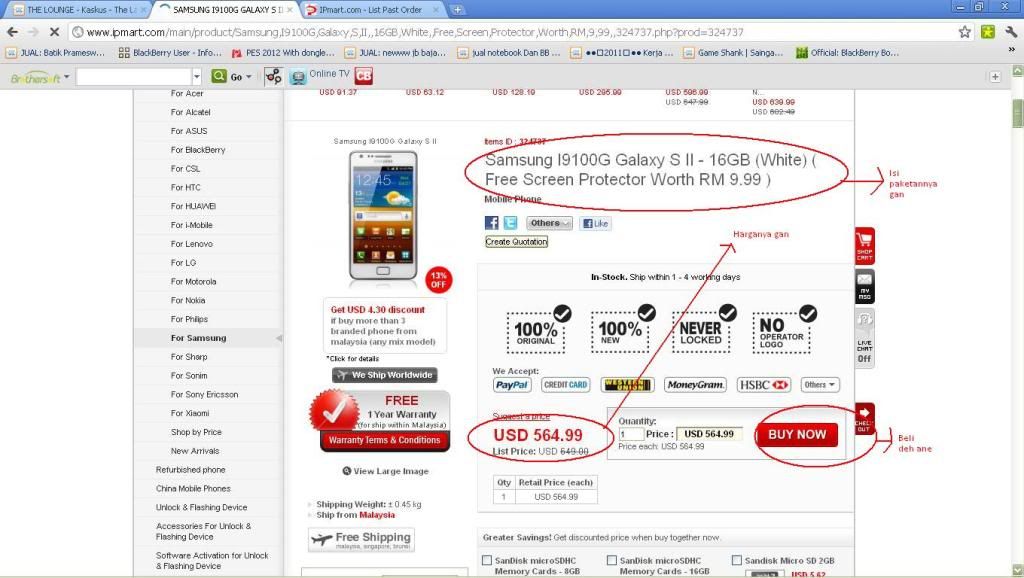The image size is (1024, 578).
Task: Share product on Facebook
Action: coord(491,223)
